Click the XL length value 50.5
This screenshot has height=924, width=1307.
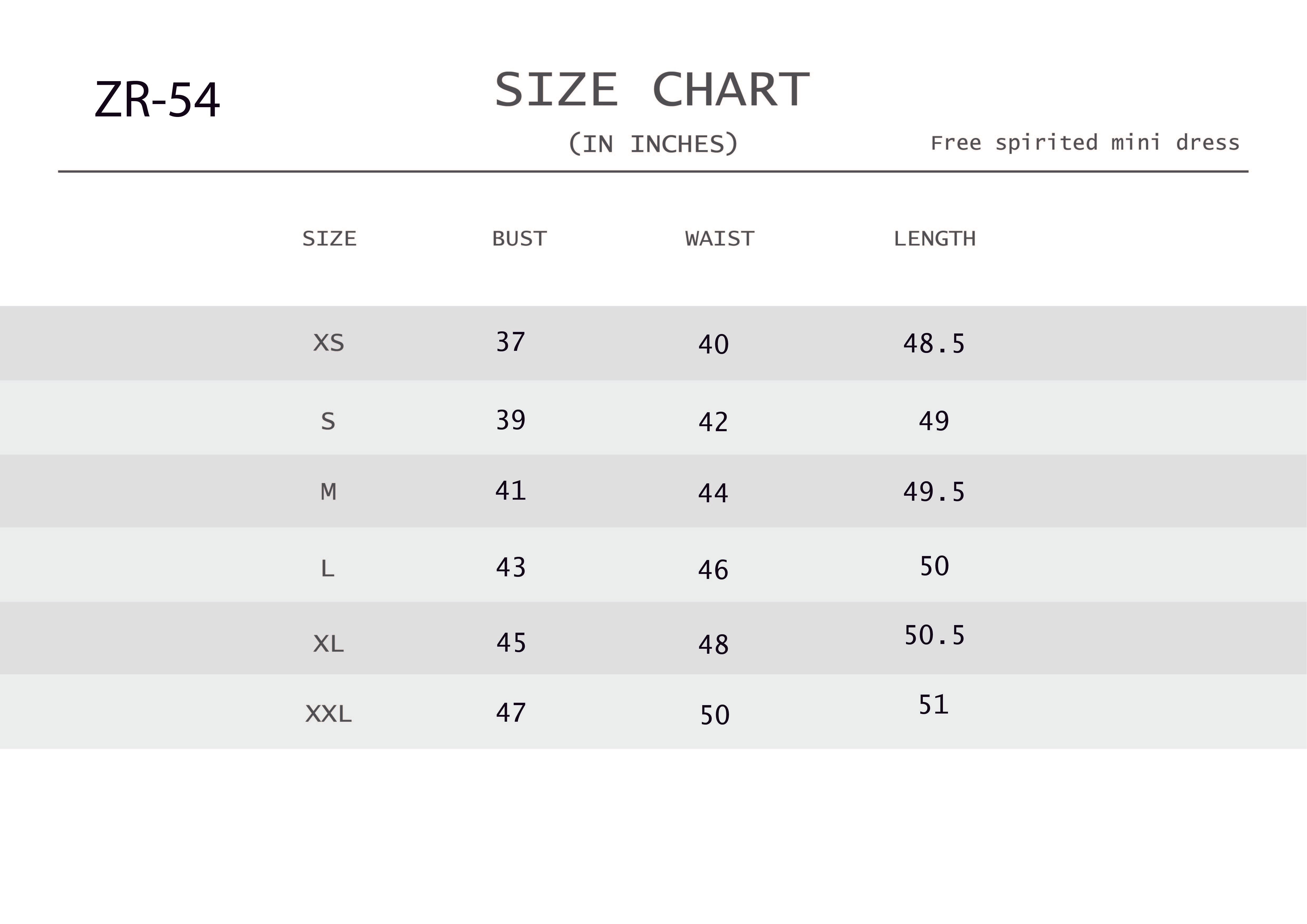(934, 635)
